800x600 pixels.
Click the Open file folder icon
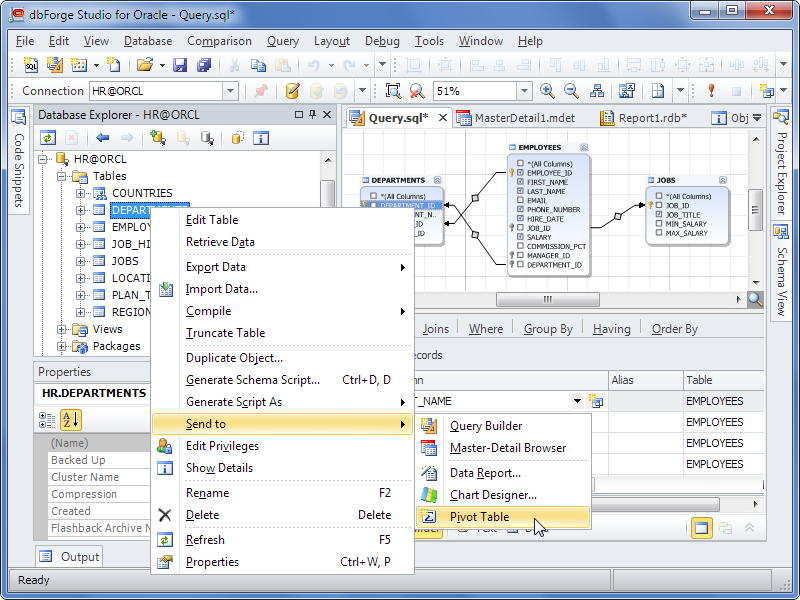(145, 65)
